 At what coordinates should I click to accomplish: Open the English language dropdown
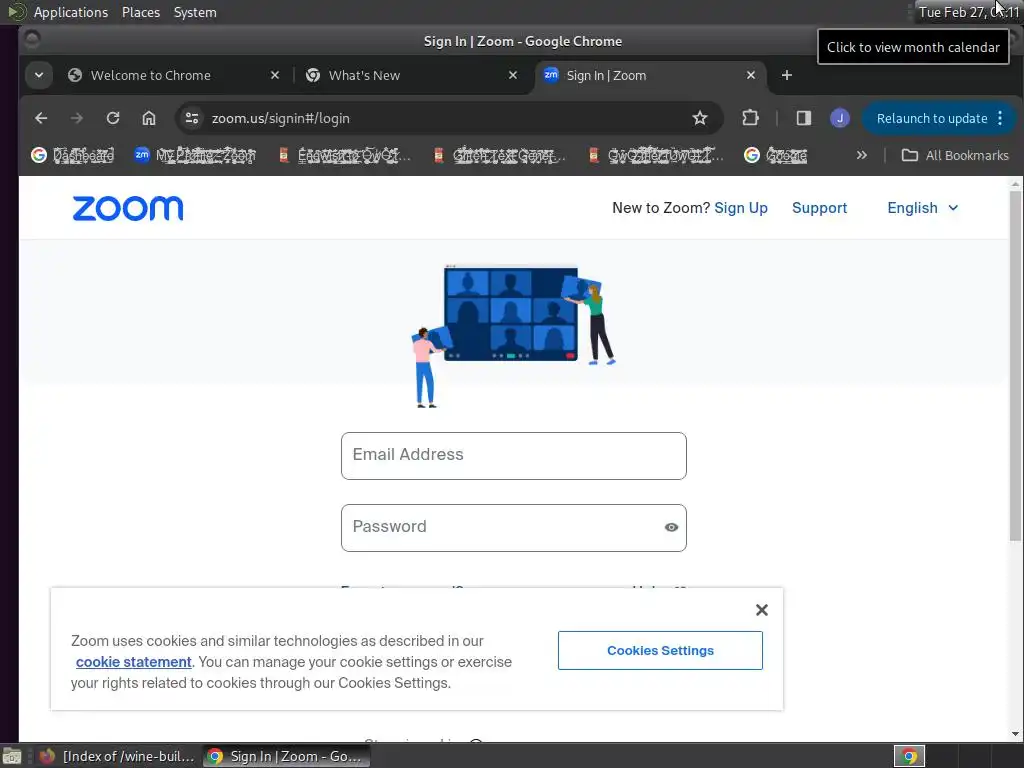[923, 208]
